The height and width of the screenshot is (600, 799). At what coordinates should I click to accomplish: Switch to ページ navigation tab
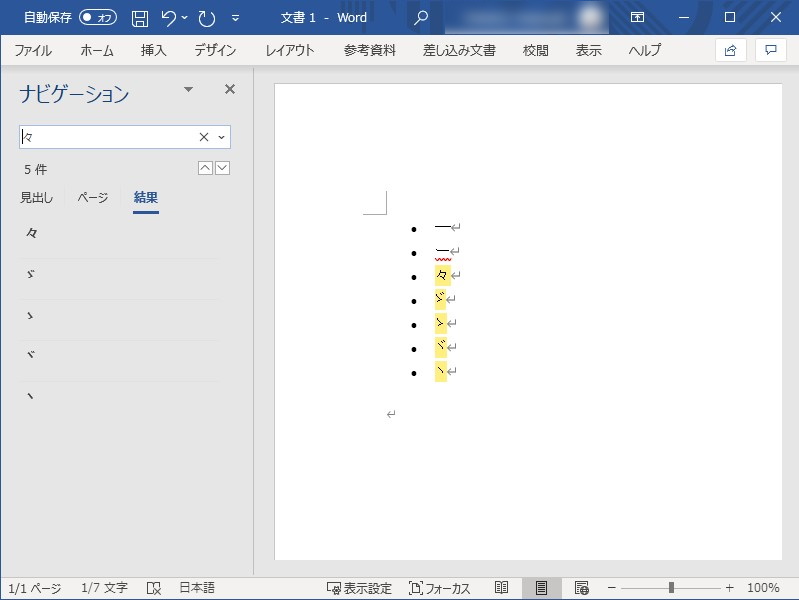click(x=93, y=198)
